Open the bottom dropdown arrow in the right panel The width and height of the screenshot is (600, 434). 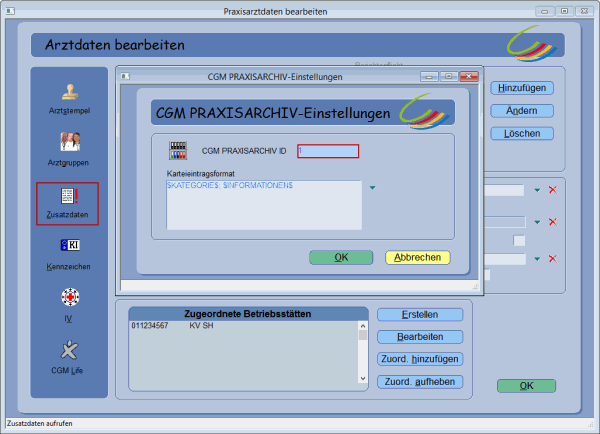[x=536, y=259]
